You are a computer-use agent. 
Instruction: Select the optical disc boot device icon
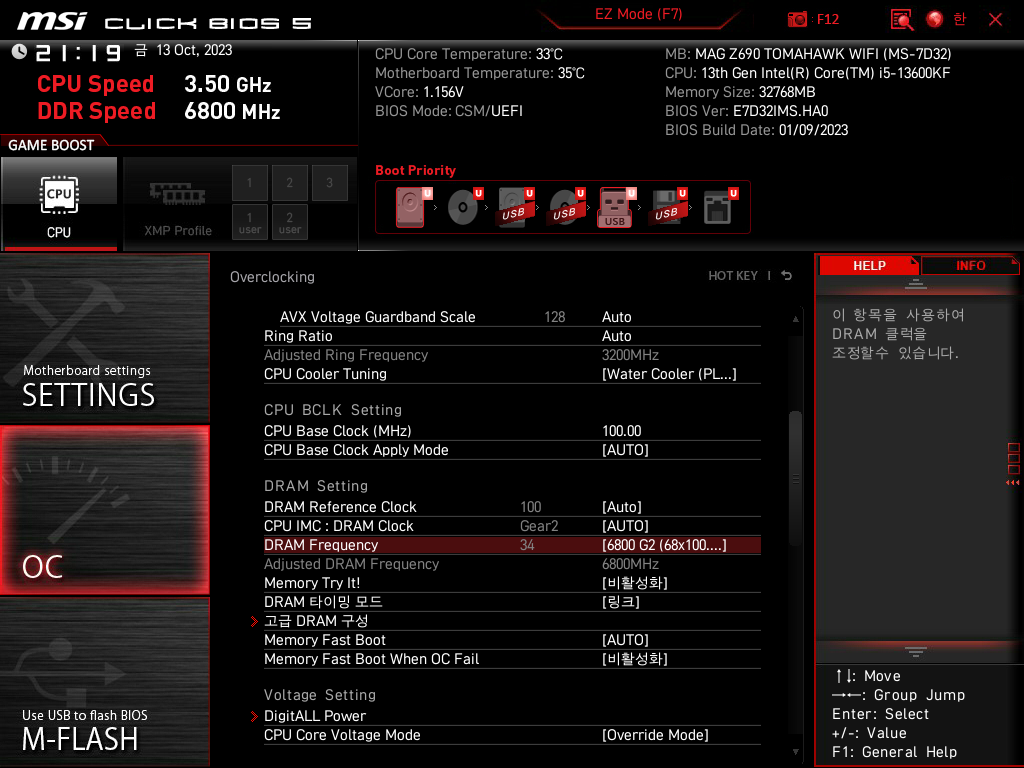[x=464, y=207]
